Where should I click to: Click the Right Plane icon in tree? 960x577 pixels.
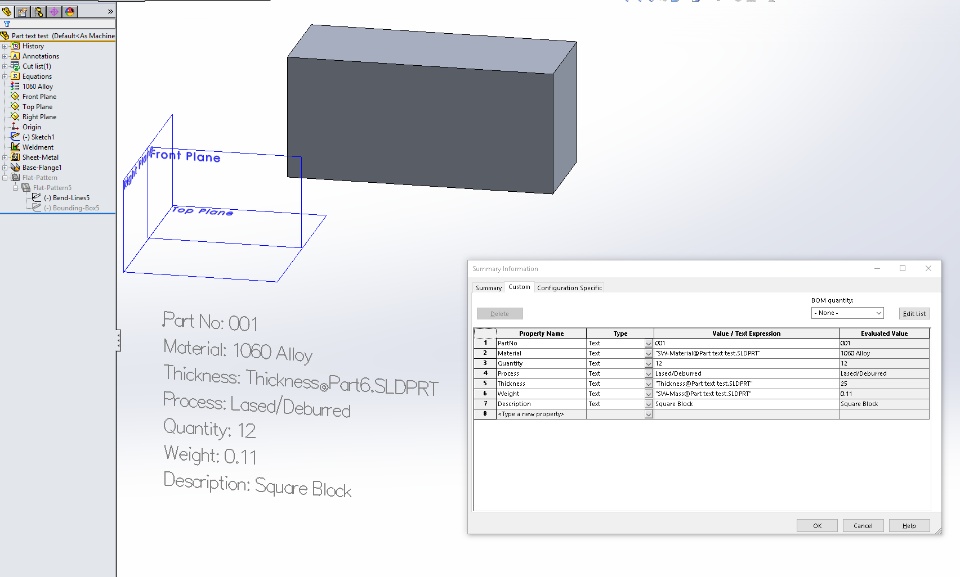coord(15,116)
